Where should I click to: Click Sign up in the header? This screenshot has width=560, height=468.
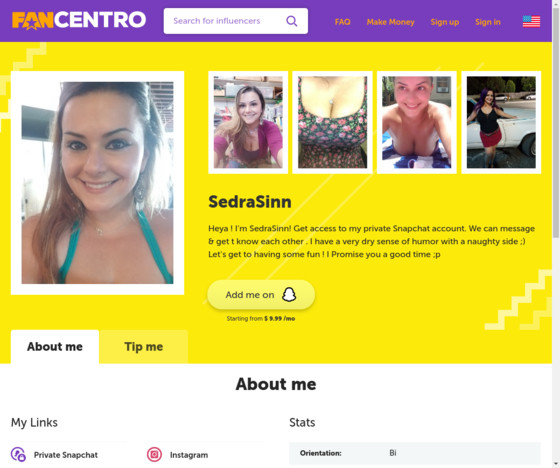click(x=445, y=22)
